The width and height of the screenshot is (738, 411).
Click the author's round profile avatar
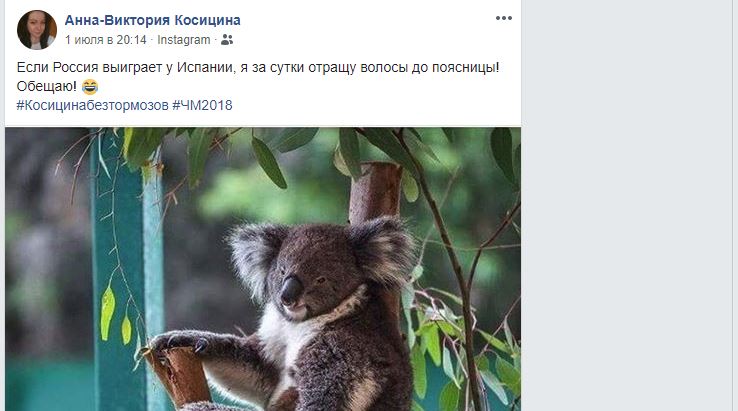tap(37, 30)
